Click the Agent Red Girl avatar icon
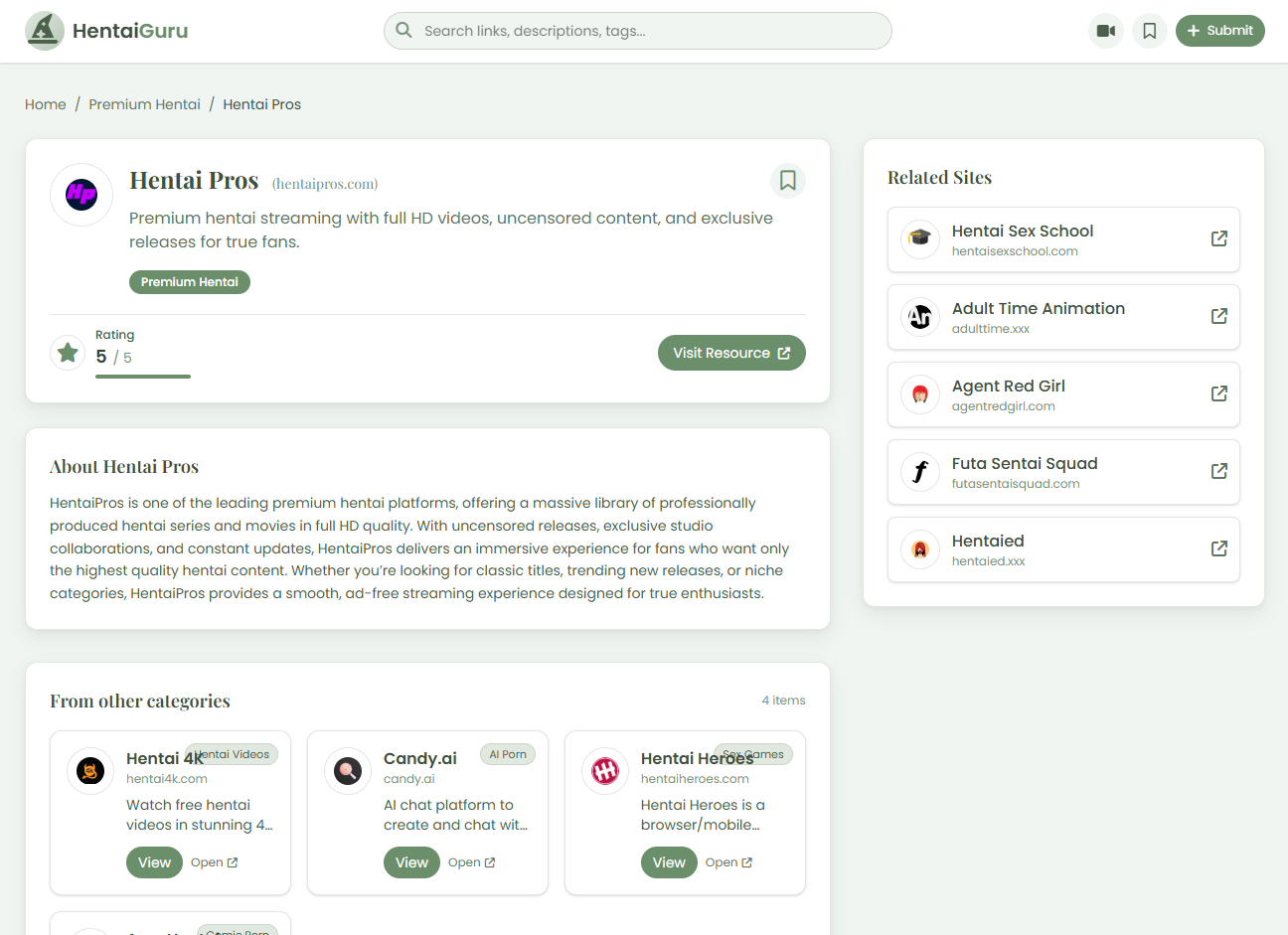Viewport: 1288px width, 935px height. point(920,394)
